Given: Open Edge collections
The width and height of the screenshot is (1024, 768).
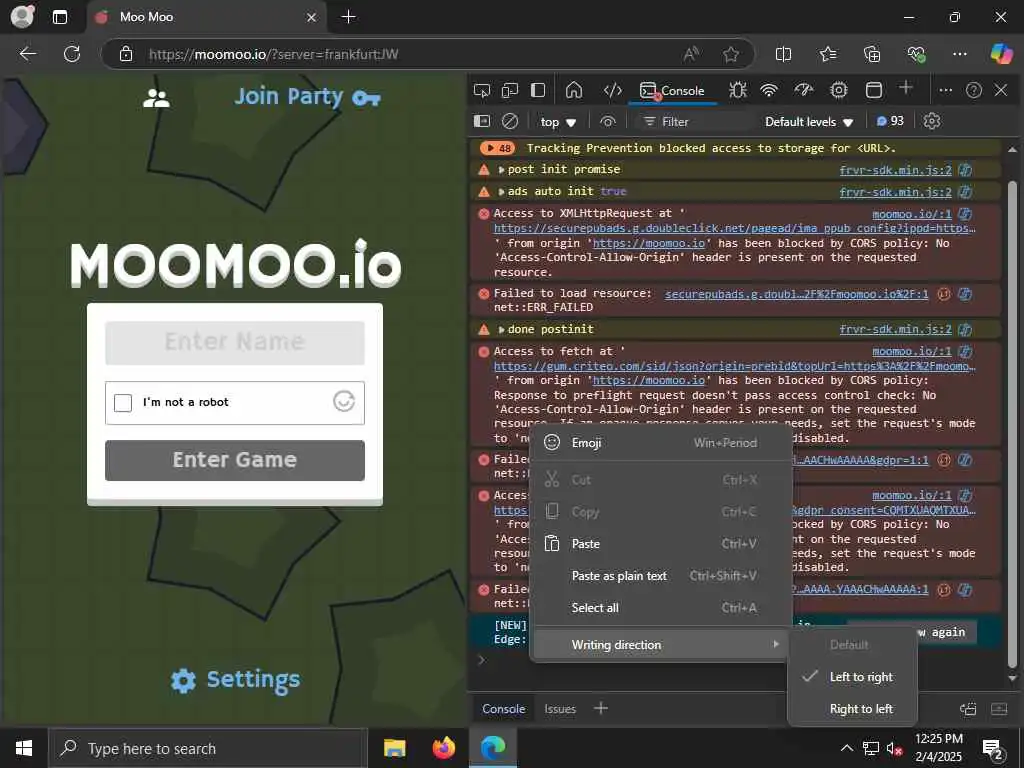Looking at the screenshot, I should coord(872,54).
